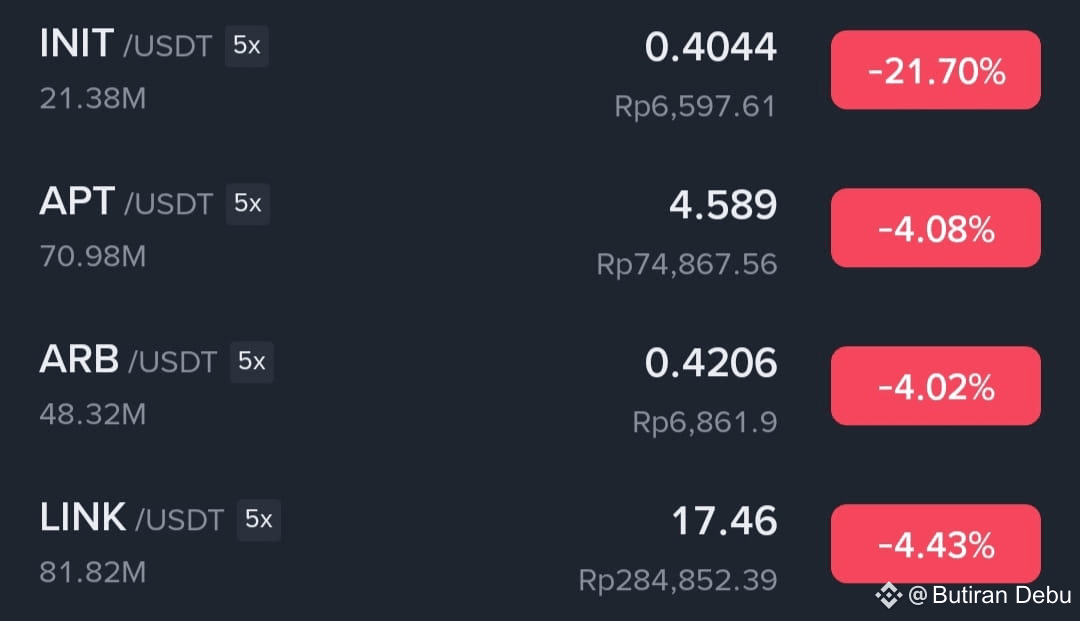
Task: Tap the 5x badge next to ARB
Action: 252,361
